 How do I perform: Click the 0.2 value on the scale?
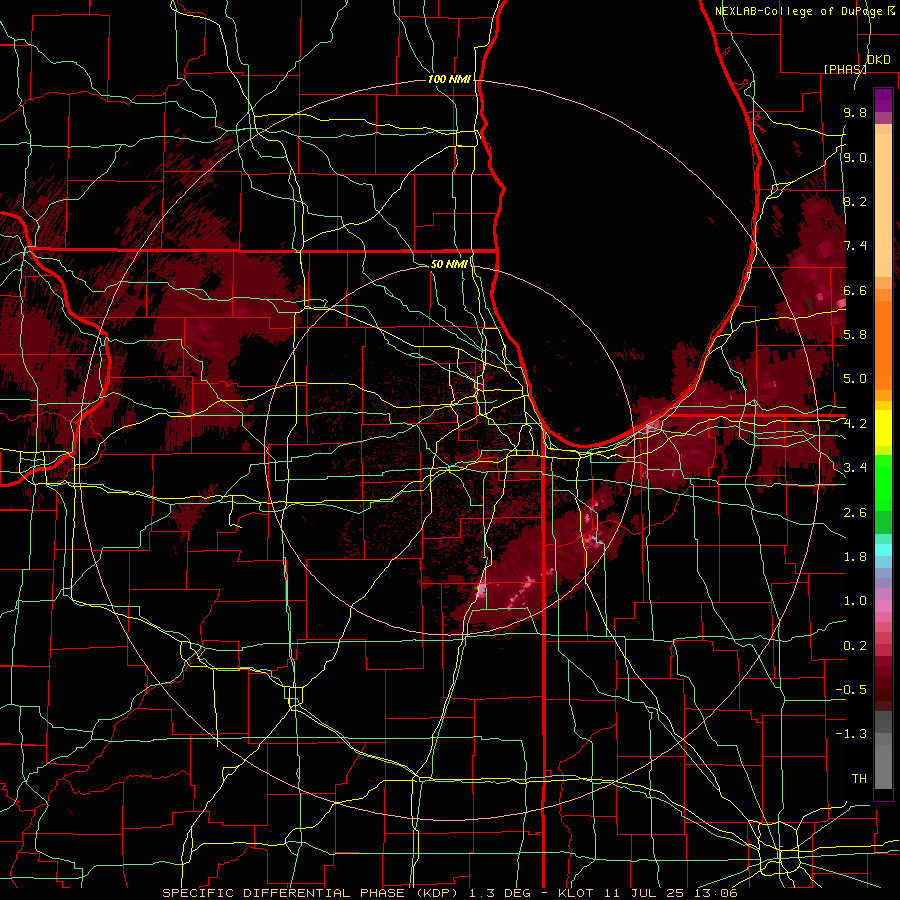point(855,646)
